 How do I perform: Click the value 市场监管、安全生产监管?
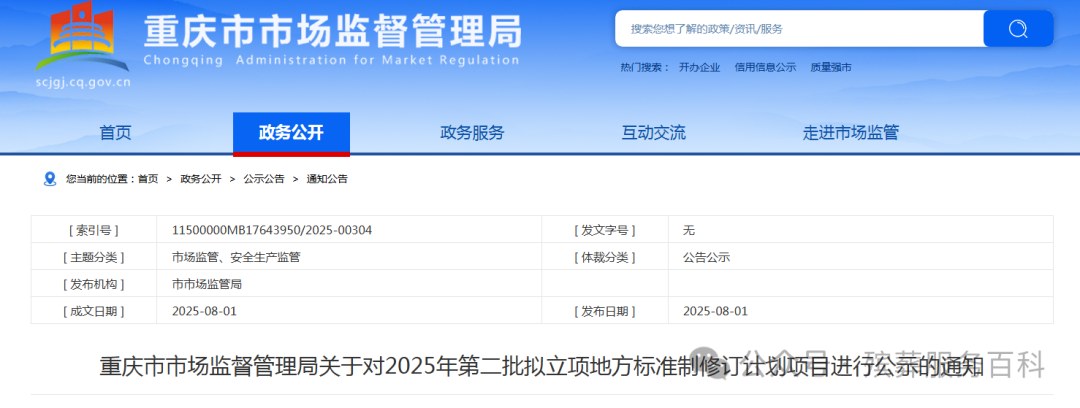[x=236, y=257]
